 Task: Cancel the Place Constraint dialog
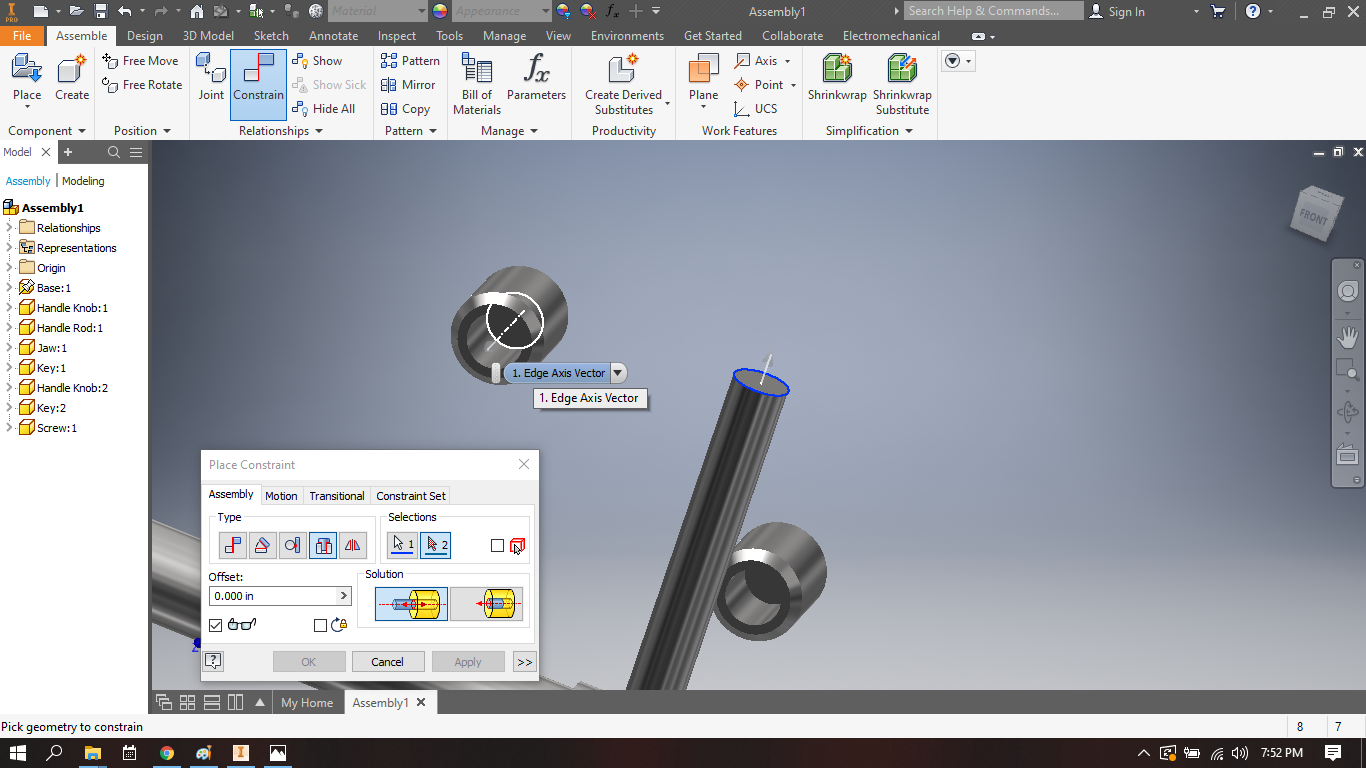387,661
